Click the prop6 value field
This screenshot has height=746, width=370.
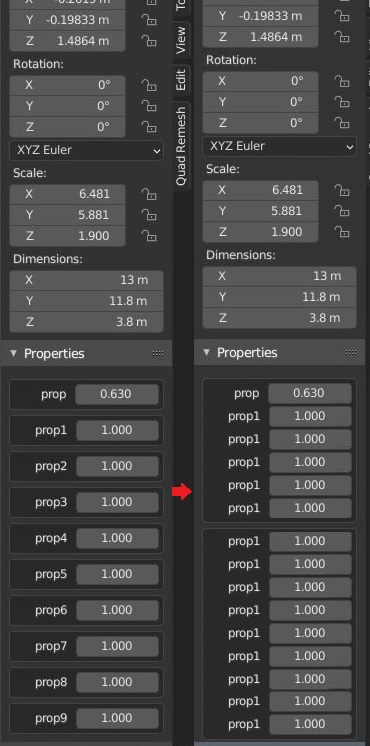[117, 610]
